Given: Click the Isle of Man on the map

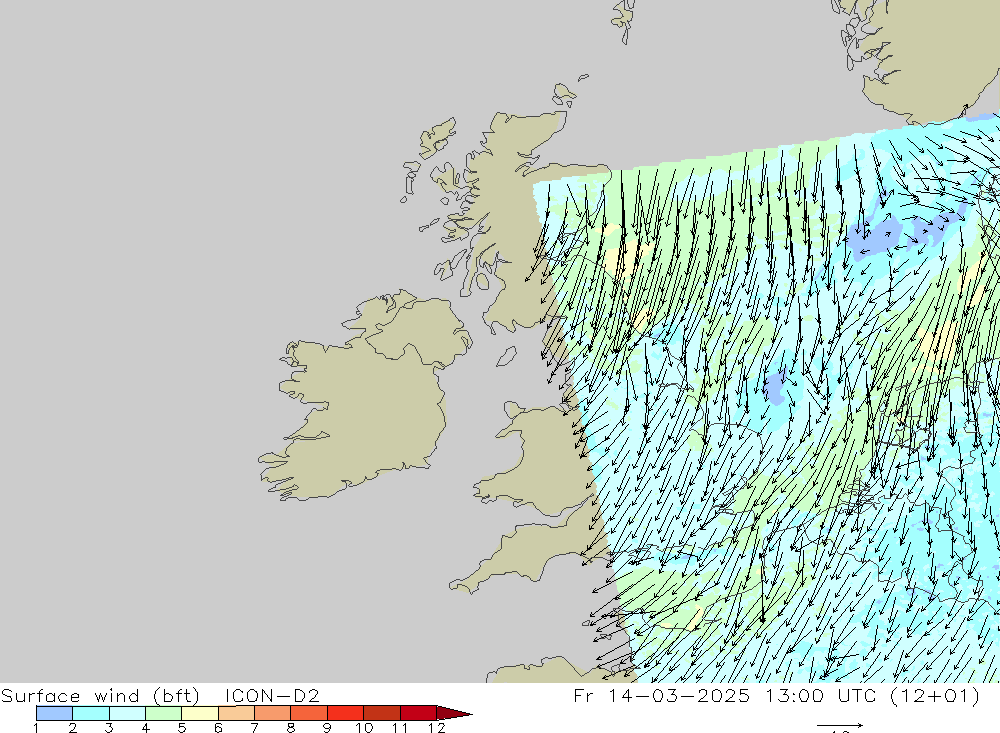Looking at the screenshot, I should [x=506, y=357].
